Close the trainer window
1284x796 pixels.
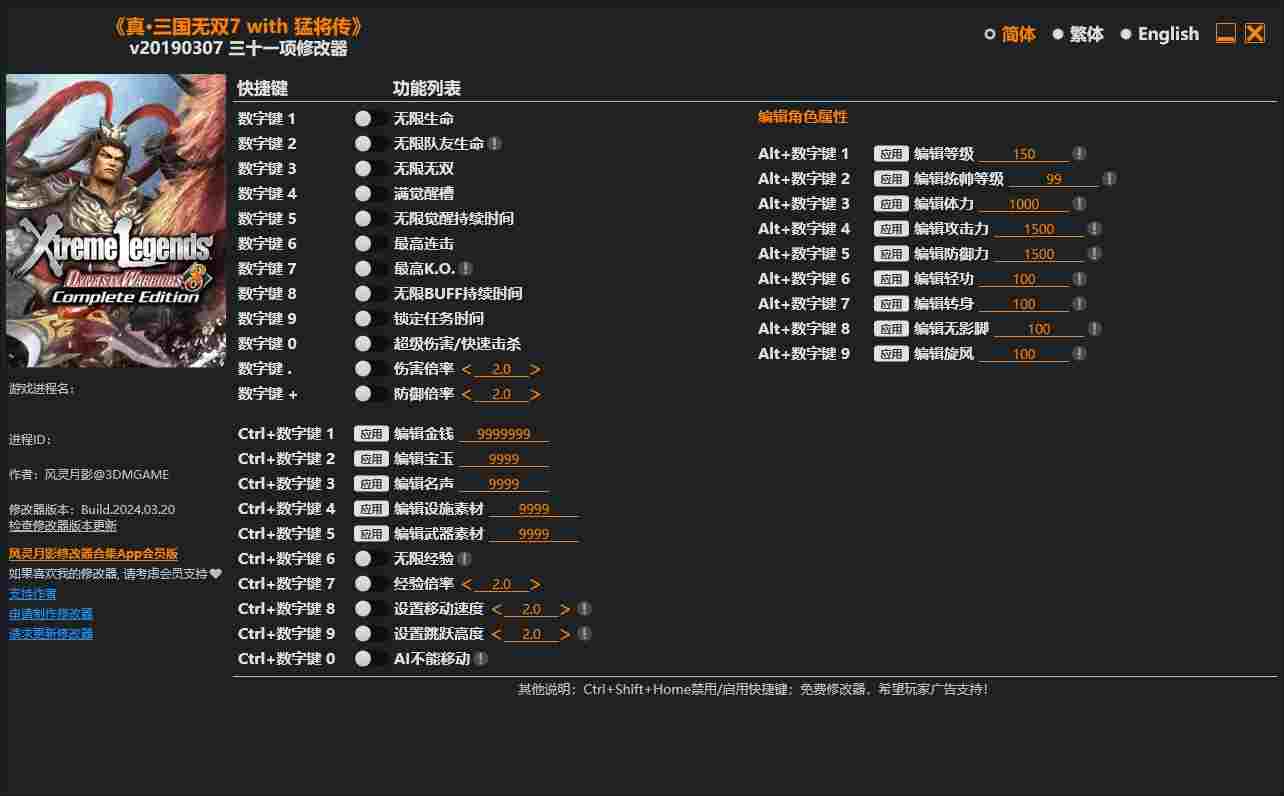pos(1255,33)
